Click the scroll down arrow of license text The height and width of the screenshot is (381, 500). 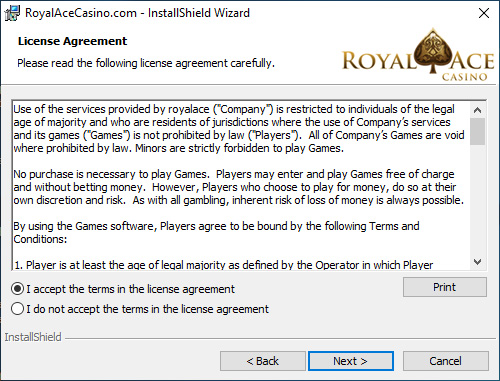[x=477, y=262]
